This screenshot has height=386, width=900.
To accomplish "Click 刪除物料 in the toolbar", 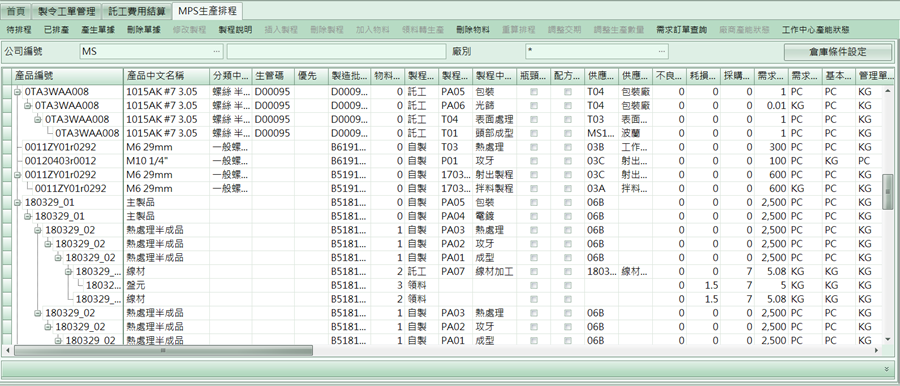I will point(473,29).
